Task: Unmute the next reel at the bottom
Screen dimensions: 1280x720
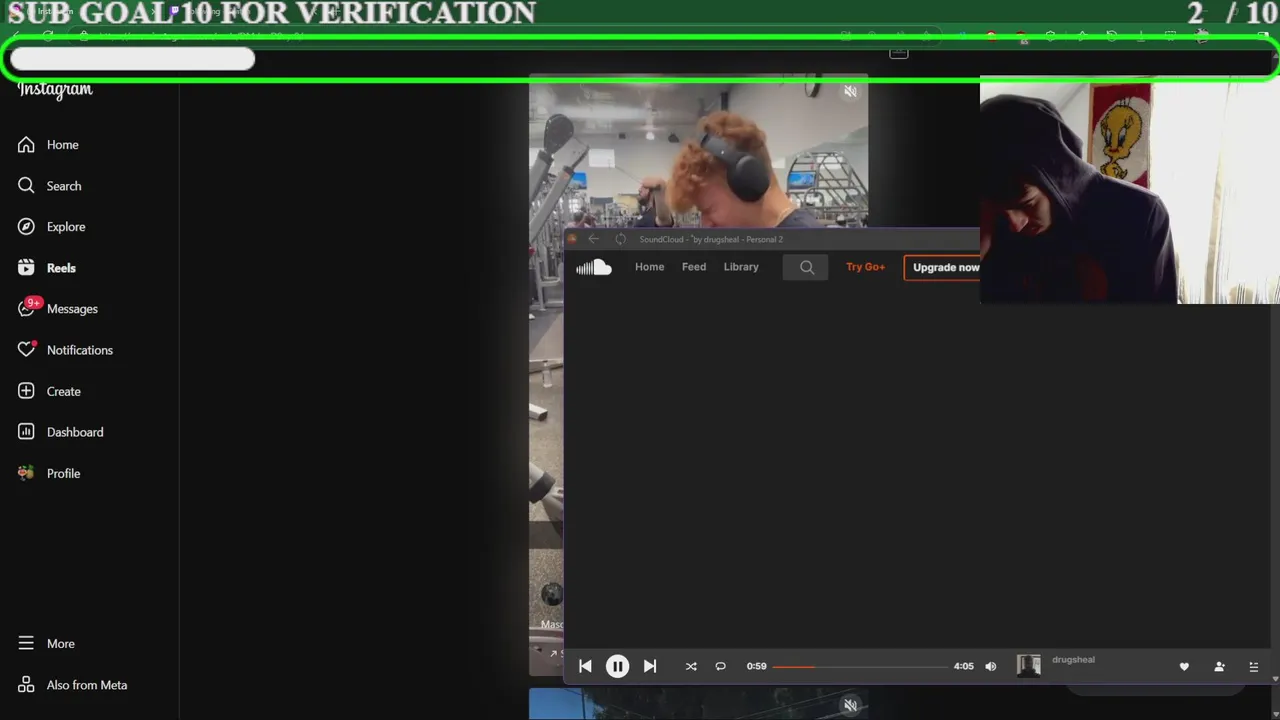Action: (x=850, y=705)
